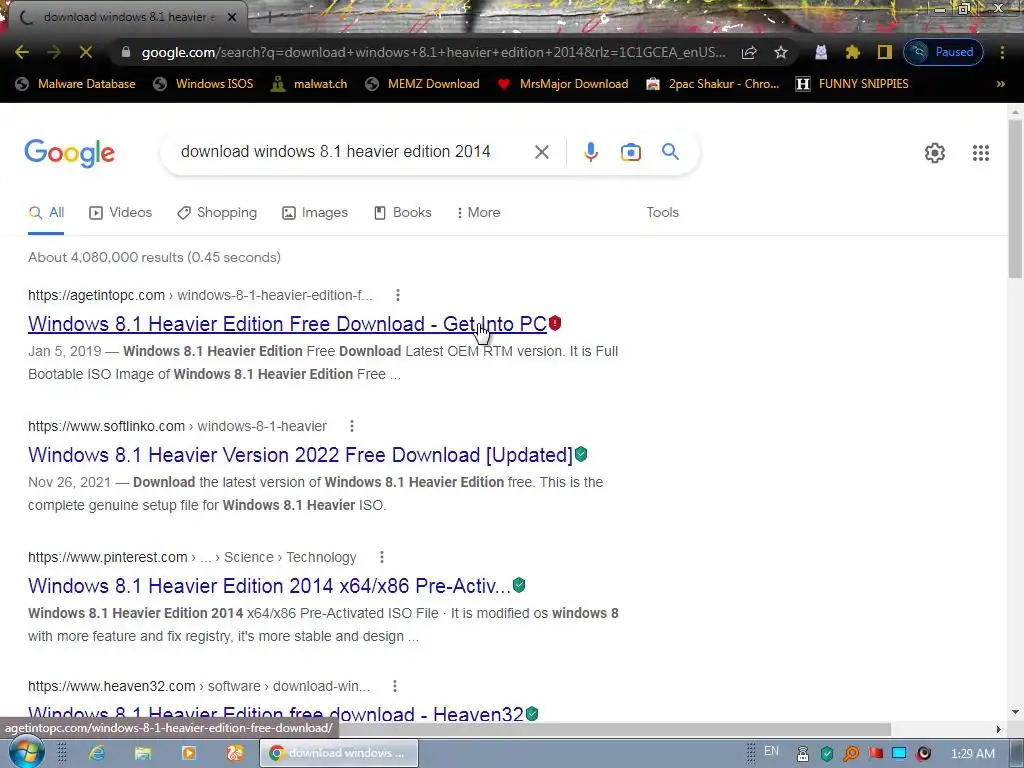Stop loading the page
The width and height of the screenshot is (1024, 768).
pos(86,52)
